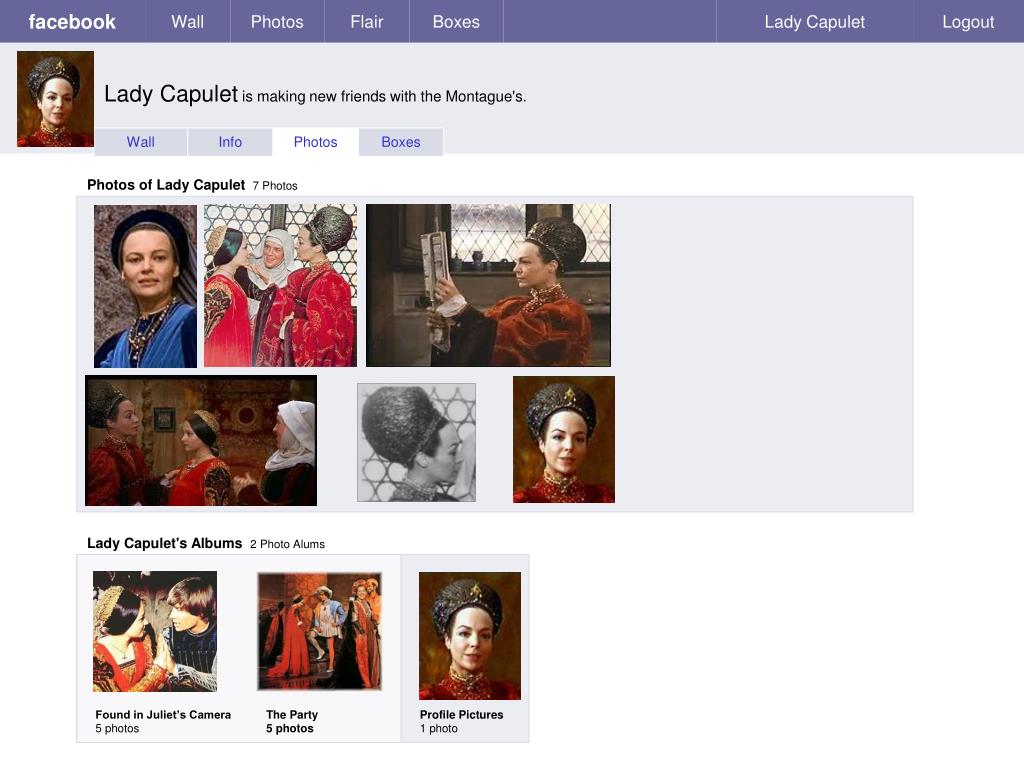The width and height of the screenshot is (1024, 768).
Task: Open photo of three women with nurse
Action: click(280, 285)
